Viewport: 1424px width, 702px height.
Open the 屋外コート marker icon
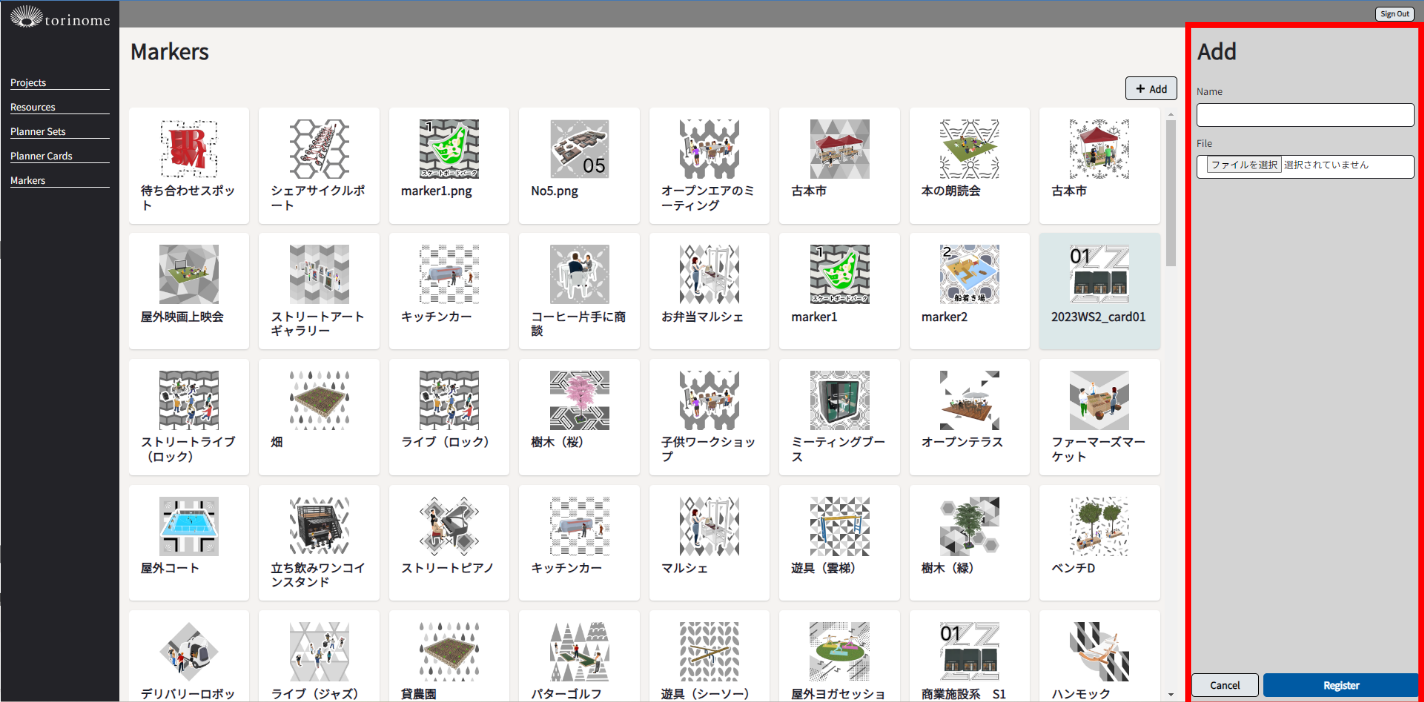click(189, 526)
